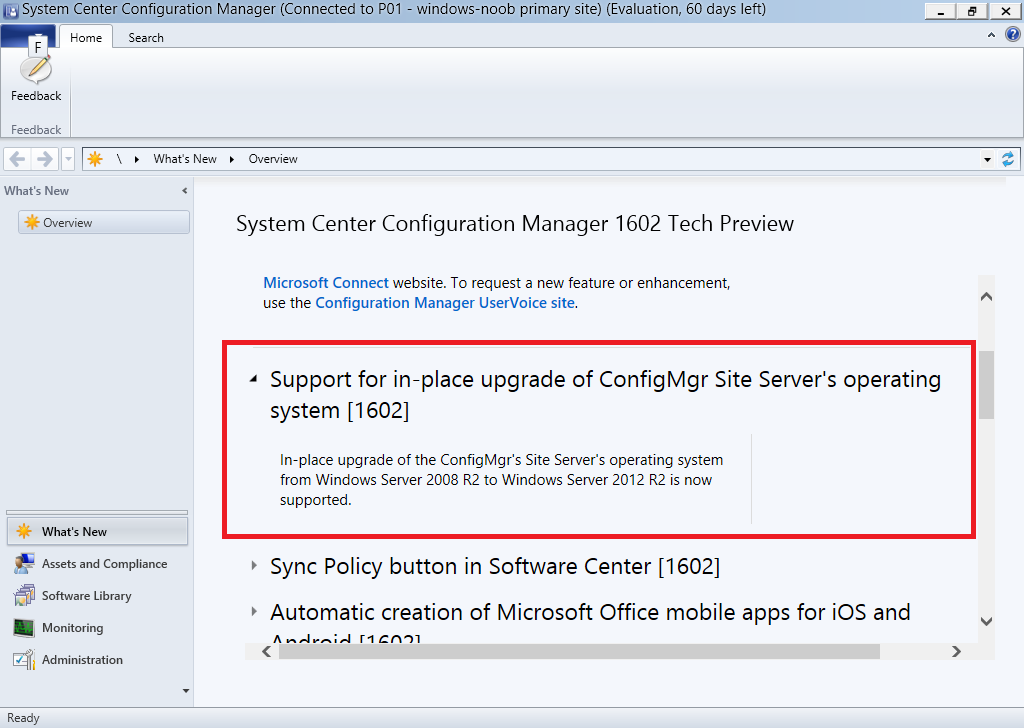Click the horizontal scrollbar left arrow
The image size is (1024, 728).
266,651
